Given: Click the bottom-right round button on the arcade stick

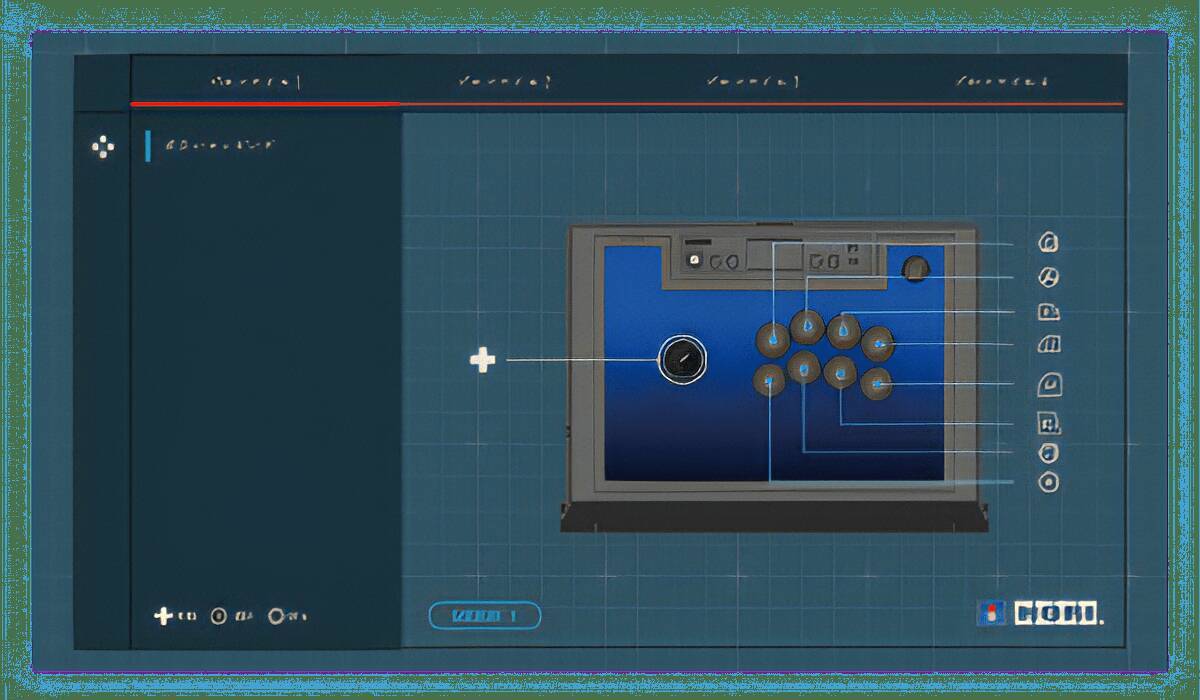Looking at the screenshot, I should click(876, 383).
